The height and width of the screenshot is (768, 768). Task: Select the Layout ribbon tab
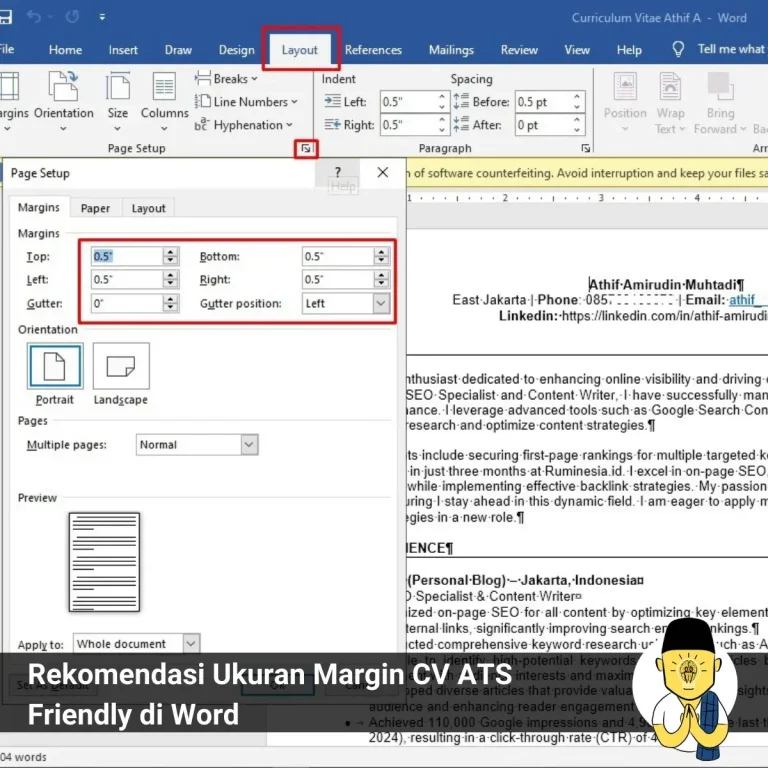pyautogui.click(x=300, y=50)
